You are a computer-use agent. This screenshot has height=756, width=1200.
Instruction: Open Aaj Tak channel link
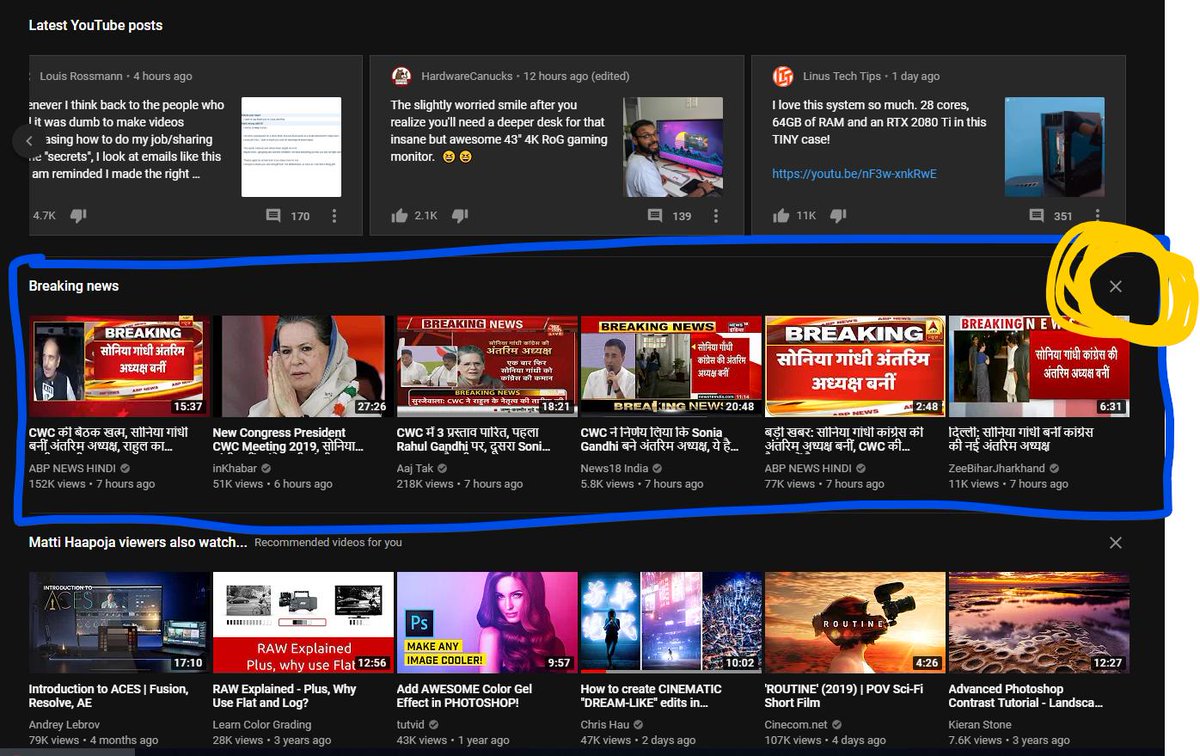(414, 468)
